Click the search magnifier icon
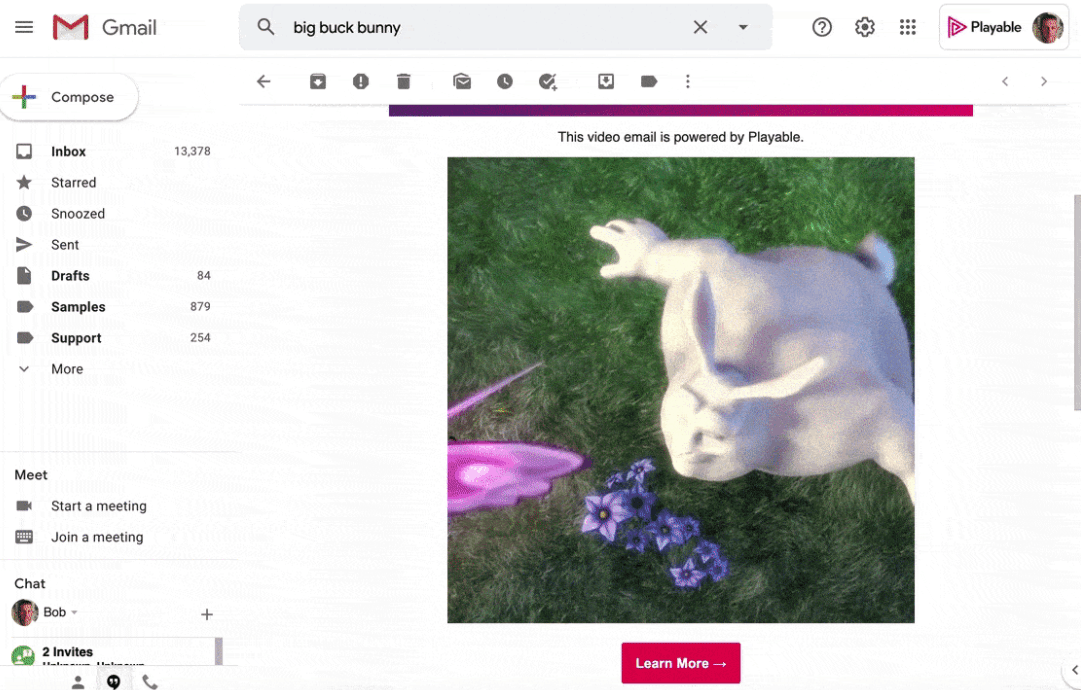 pyautogui.click(x=265, y=27)
